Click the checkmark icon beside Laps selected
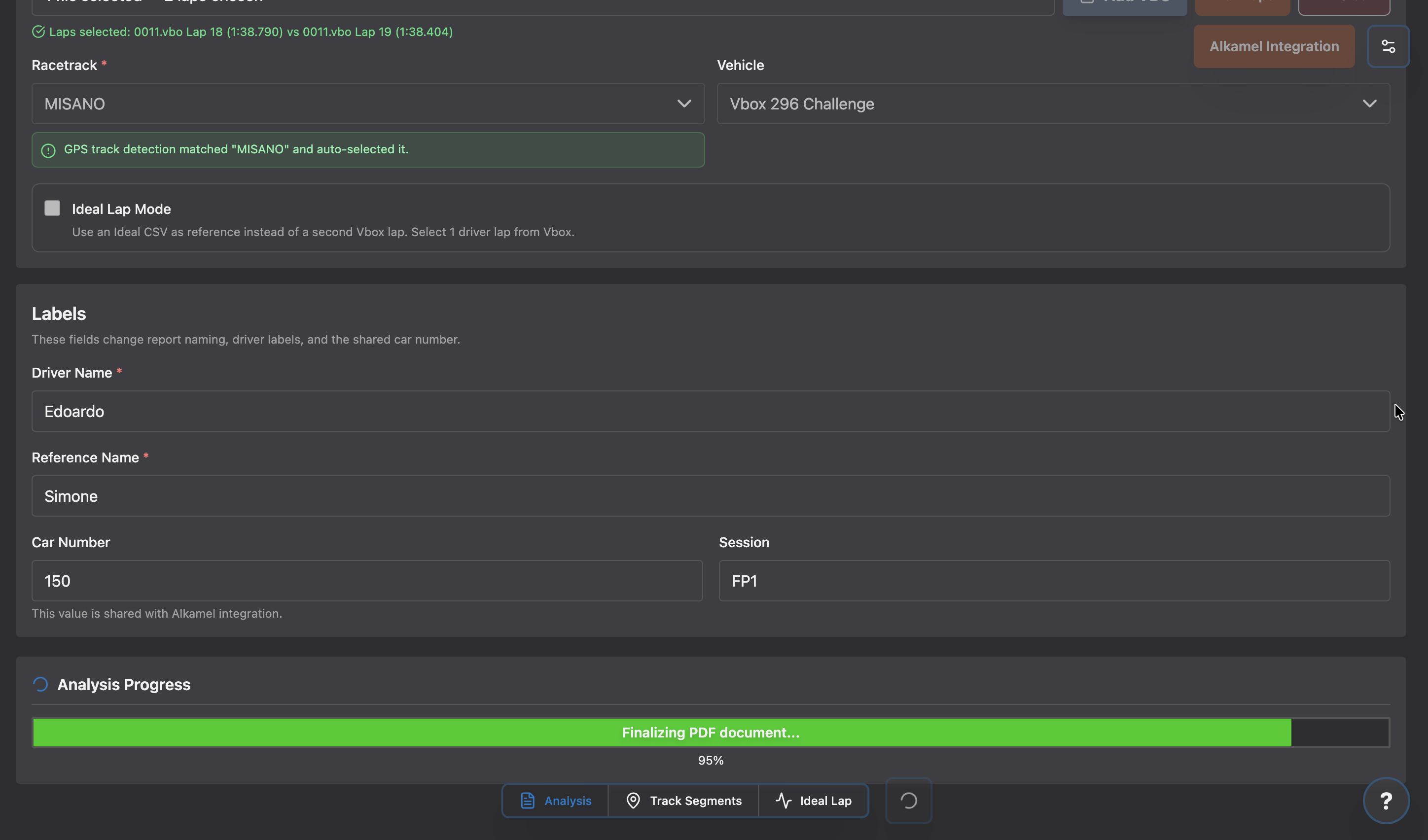The height and width of the screenshot is (840, 1428). click(38, 32)
